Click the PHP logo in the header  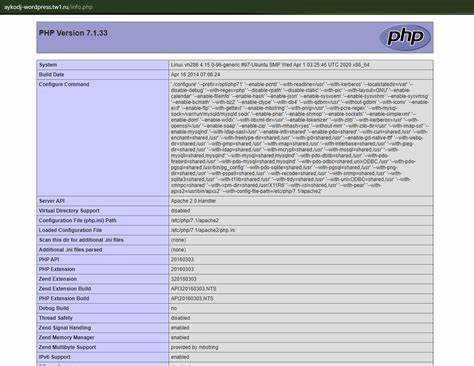tap(405, 37)
